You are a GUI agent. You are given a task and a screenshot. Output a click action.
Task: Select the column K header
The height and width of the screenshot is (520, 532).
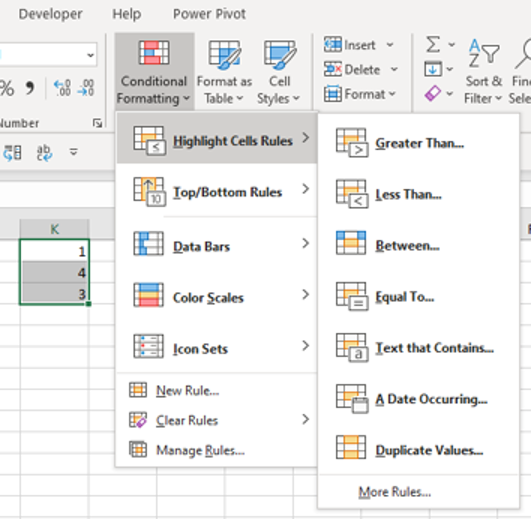tap(54, 229)
